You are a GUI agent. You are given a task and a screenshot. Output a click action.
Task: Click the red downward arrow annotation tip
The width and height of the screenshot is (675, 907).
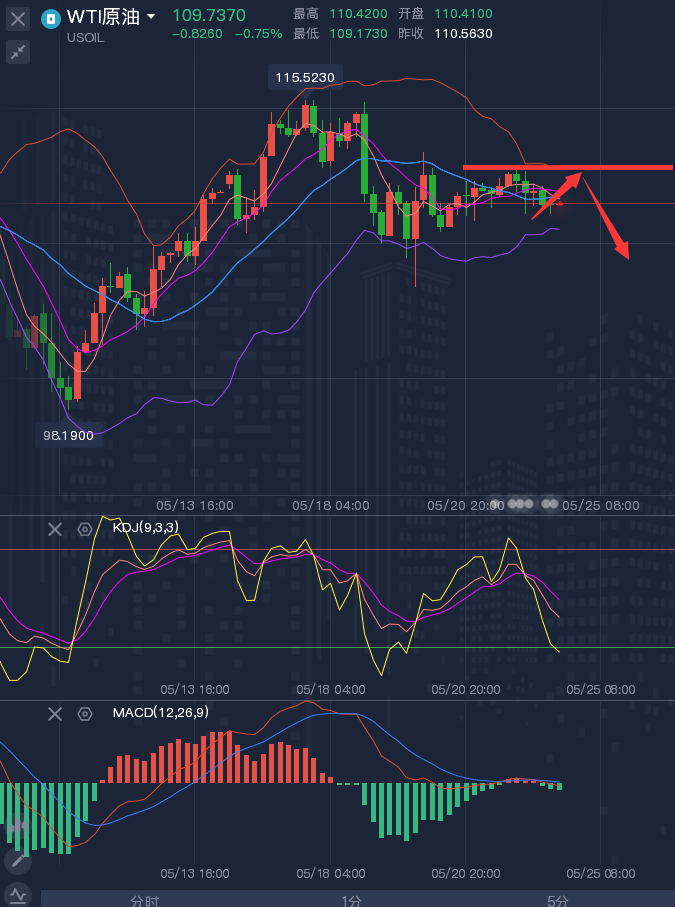coord(627,256)
